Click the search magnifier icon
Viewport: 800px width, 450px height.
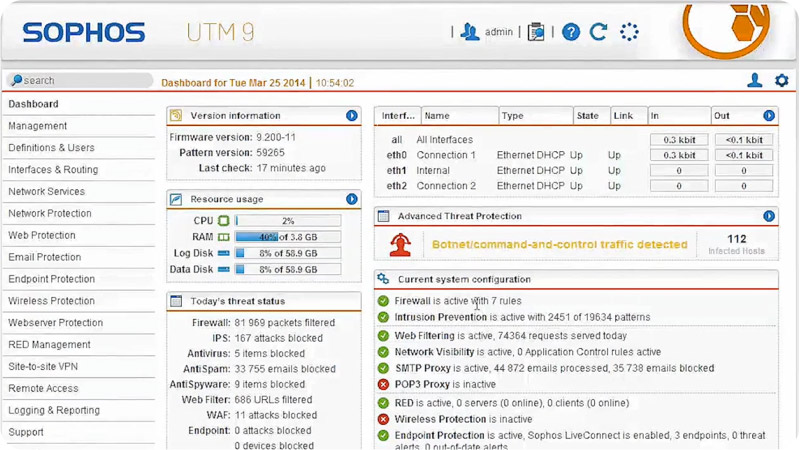click(16, 80)
